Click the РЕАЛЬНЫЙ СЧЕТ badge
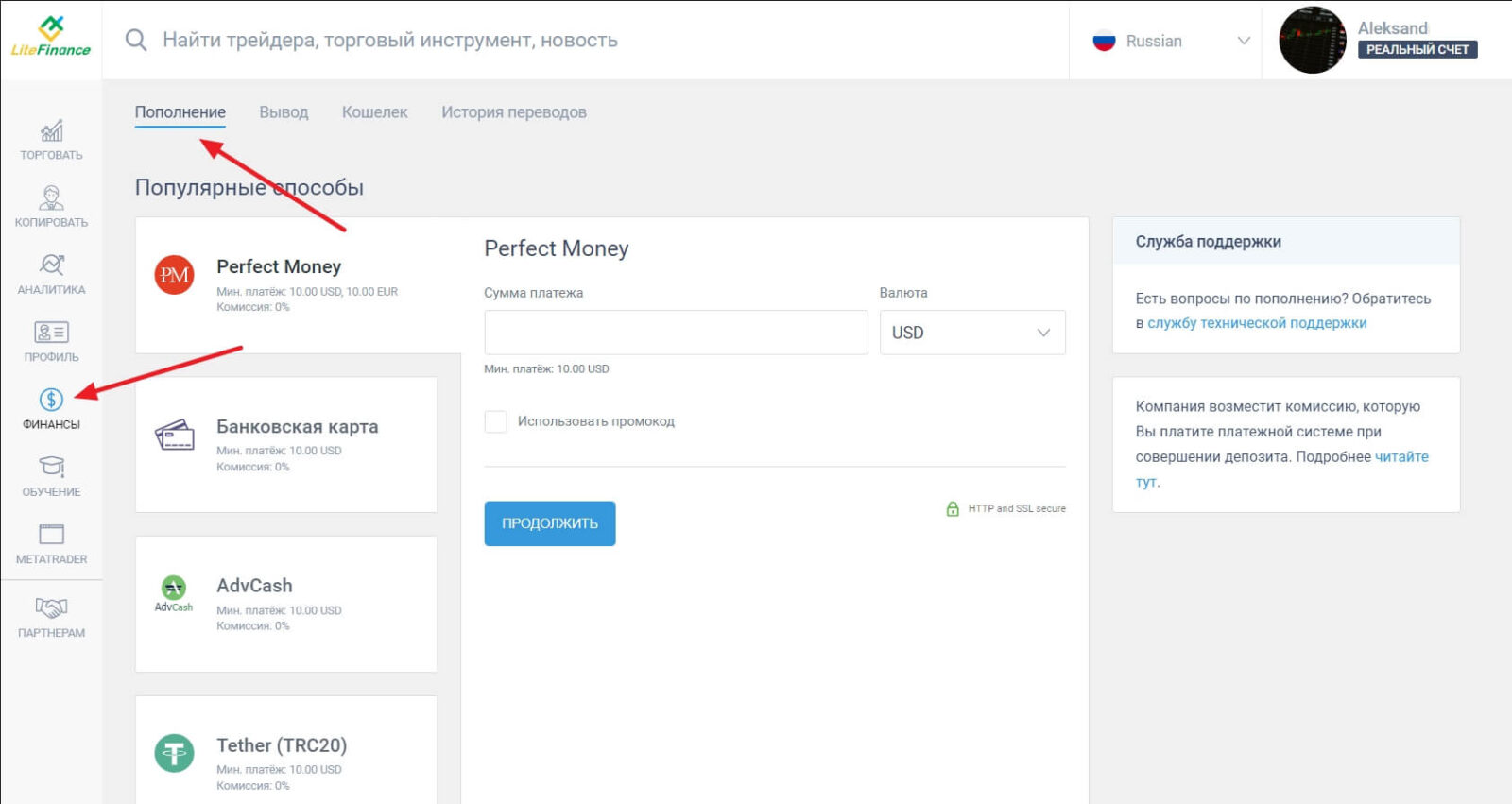 1417,49
